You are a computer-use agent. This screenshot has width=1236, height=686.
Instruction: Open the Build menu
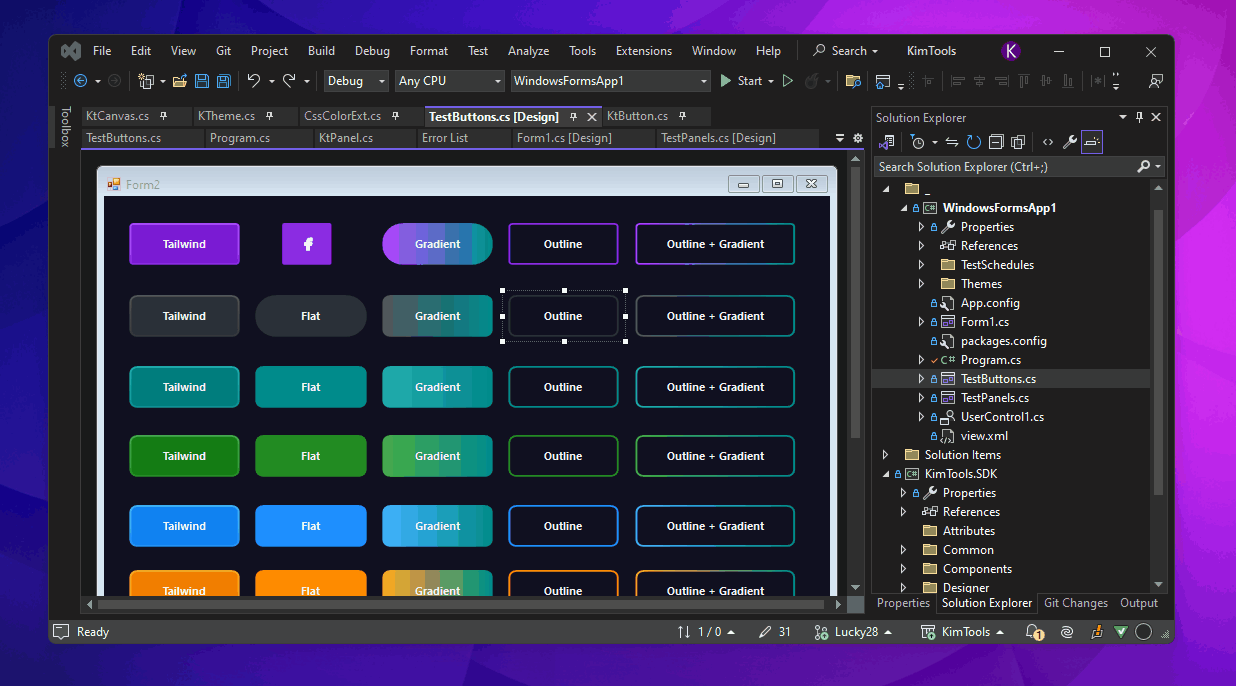(x=321, y=51)
